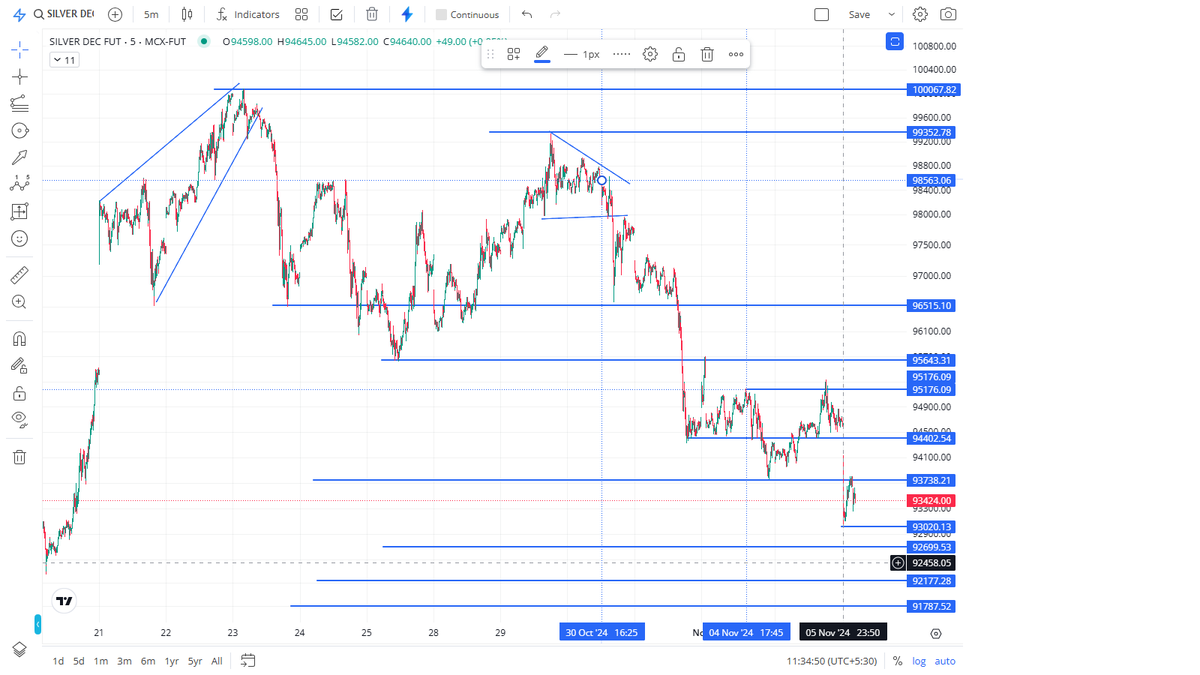The width and height of the screenshot is (1200, 675).
Task: Click the green market status dot
Action: coord(204,42)
